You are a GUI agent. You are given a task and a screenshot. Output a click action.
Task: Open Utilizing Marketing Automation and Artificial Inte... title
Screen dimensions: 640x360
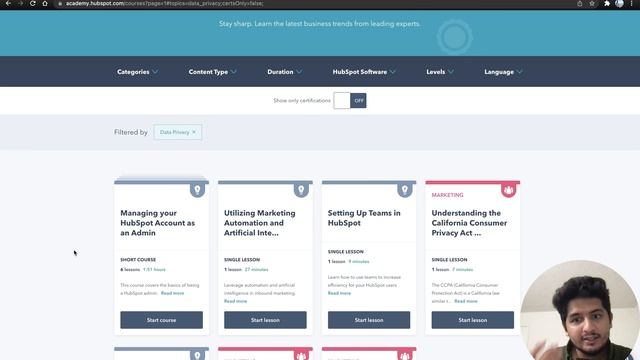[x=260, y=223]
